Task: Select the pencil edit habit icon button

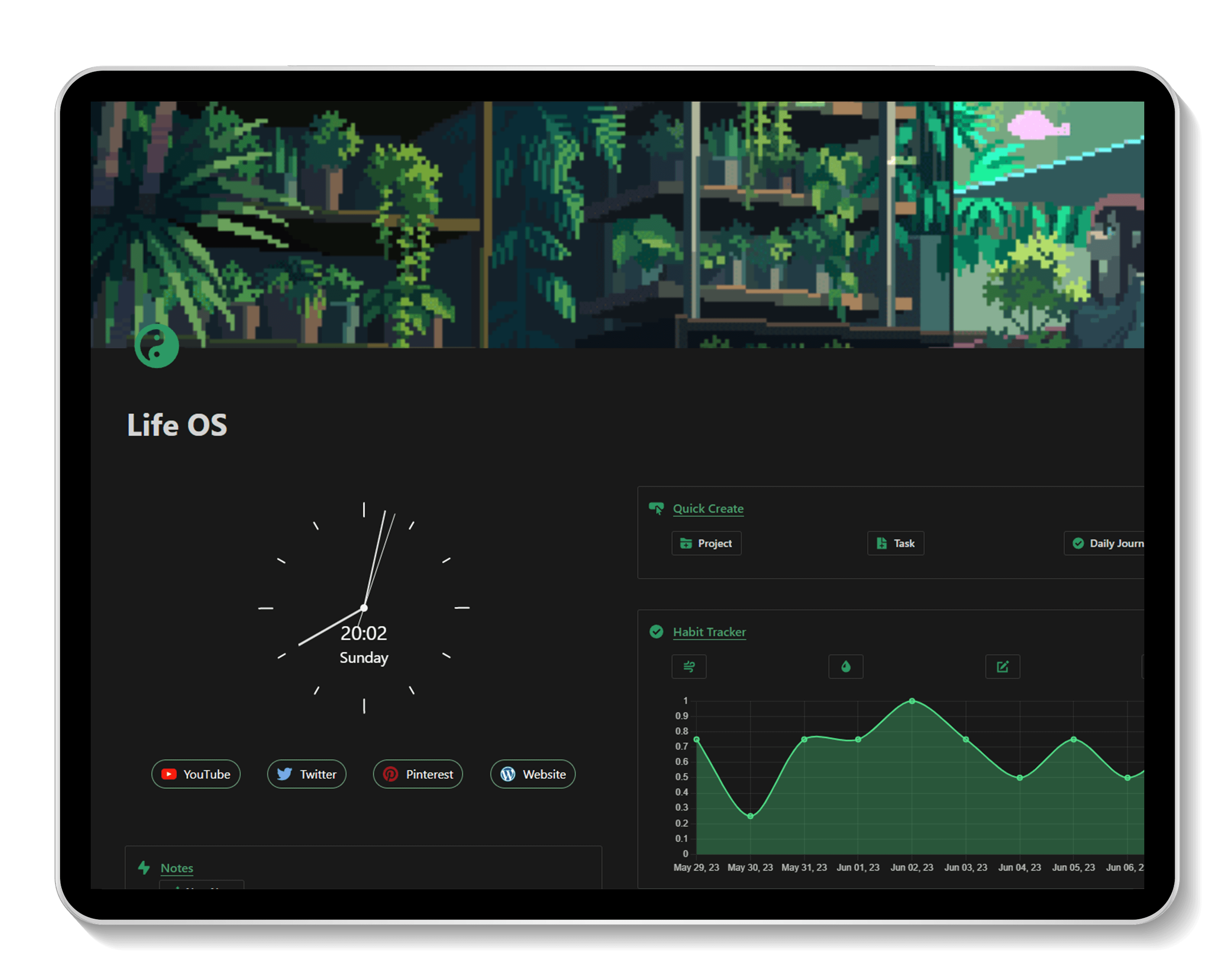Action: point(1002,666)
